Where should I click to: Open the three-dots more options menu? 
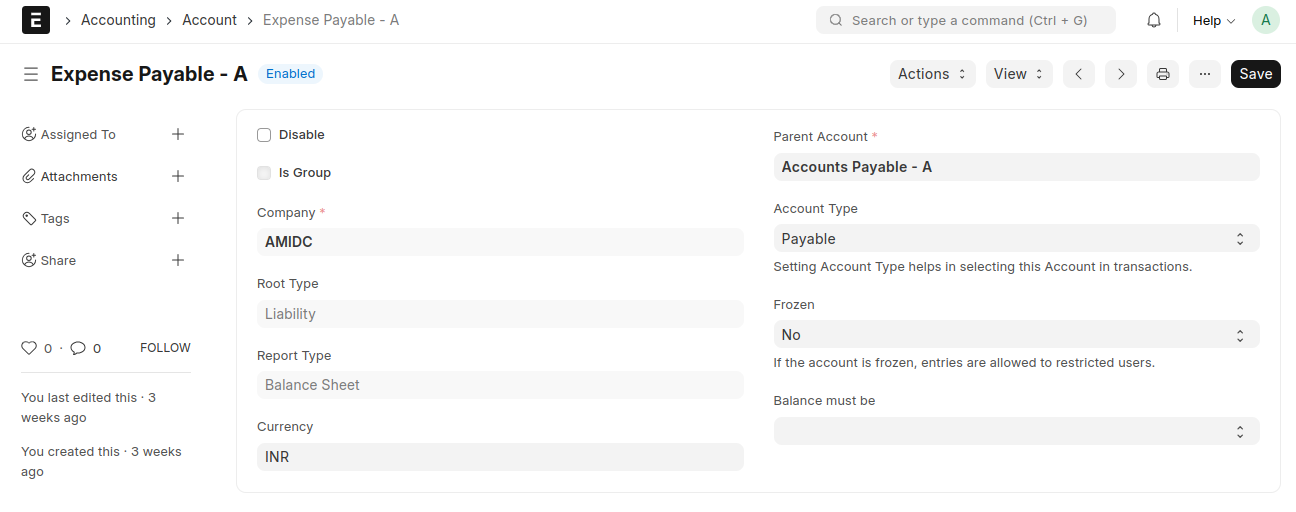[1205, 74]
